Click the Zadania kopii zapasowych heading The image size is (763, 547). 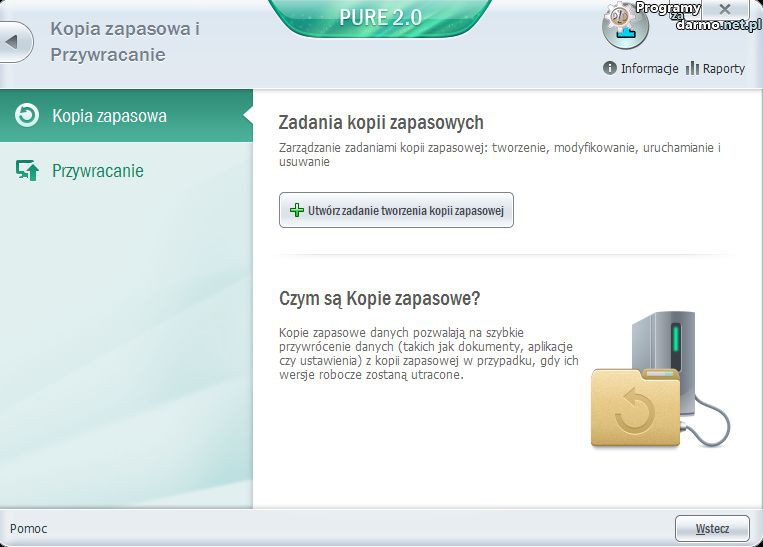point(381,122)
